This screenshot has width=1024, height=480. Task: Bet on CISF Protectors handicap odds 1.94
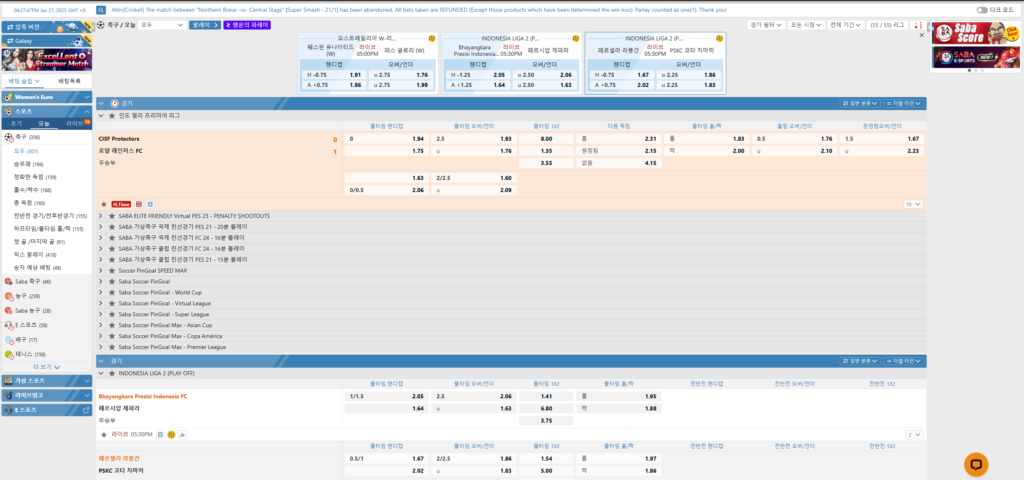coord(386,139)
